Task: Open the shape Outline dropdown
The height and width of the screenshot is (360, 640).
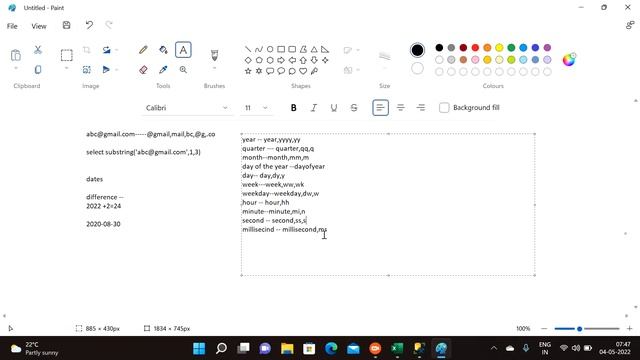Action: pyautogui.click(x=351, y=50)
